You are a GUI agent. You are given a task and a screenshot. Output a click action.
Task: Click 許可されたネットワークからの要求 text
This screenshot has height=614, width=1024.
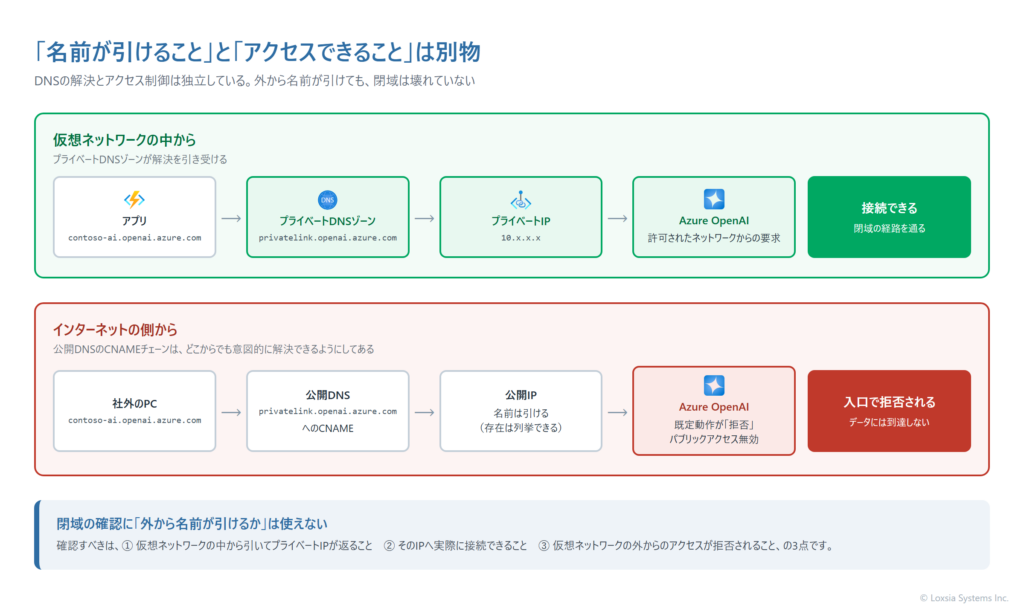(x=714, y=238)
